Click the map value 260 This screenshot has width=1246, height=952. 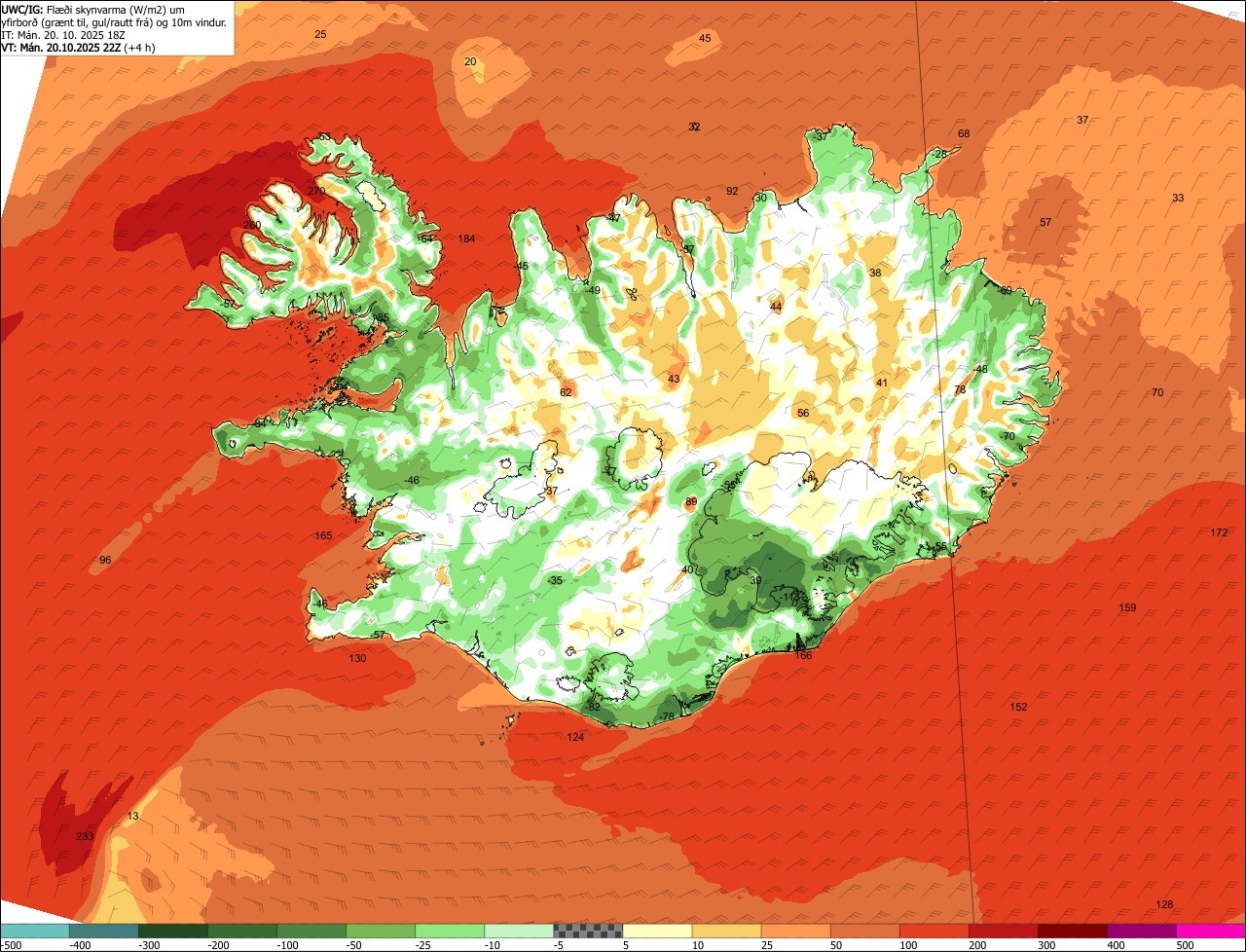coord(252,225)
